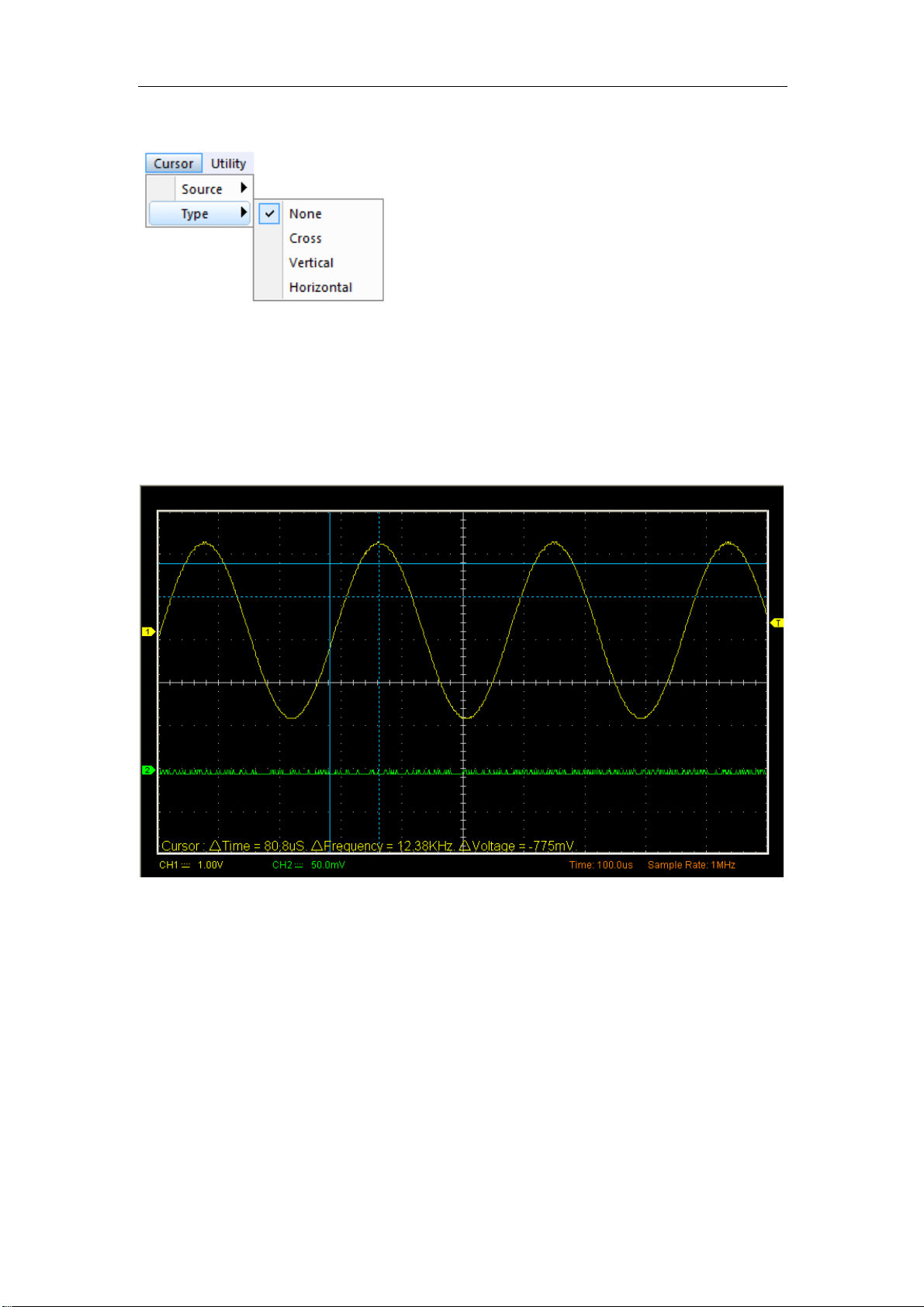Image resolution: width=924 pixels, height=1307 pixels.
Task: Click the Sample Rate: 1MHz readout
Action: (x=691, y=865)
